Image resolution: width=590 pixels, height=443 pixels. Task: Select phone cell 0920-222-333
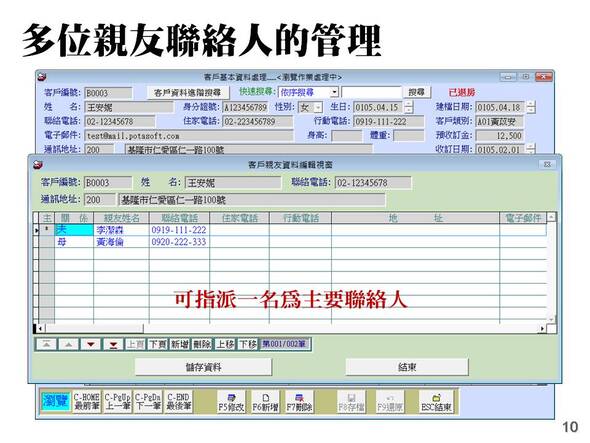[179, 242]
